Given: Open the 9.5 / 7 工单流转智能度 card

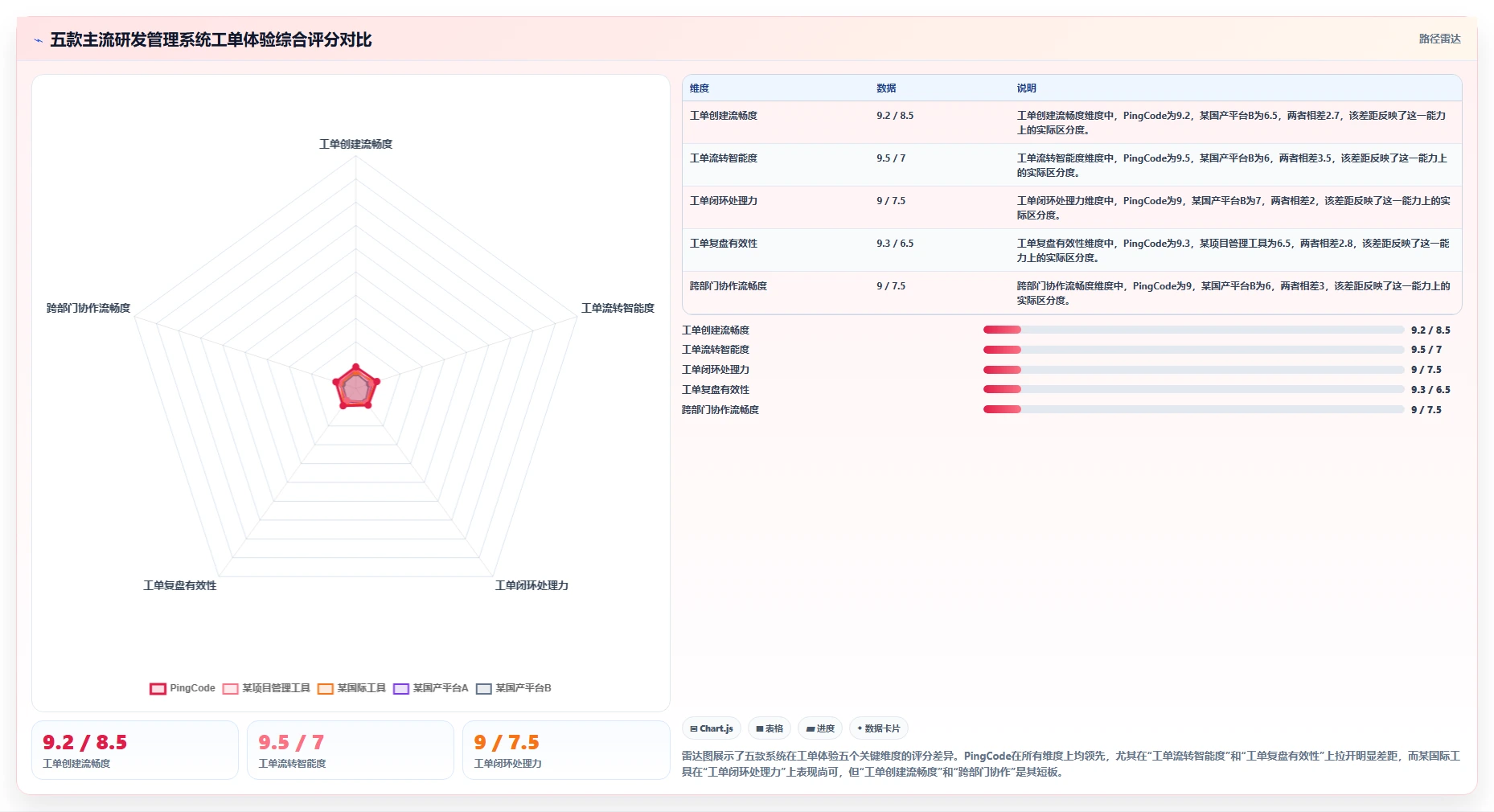Looking at the screenshot, I should point(351,750).
